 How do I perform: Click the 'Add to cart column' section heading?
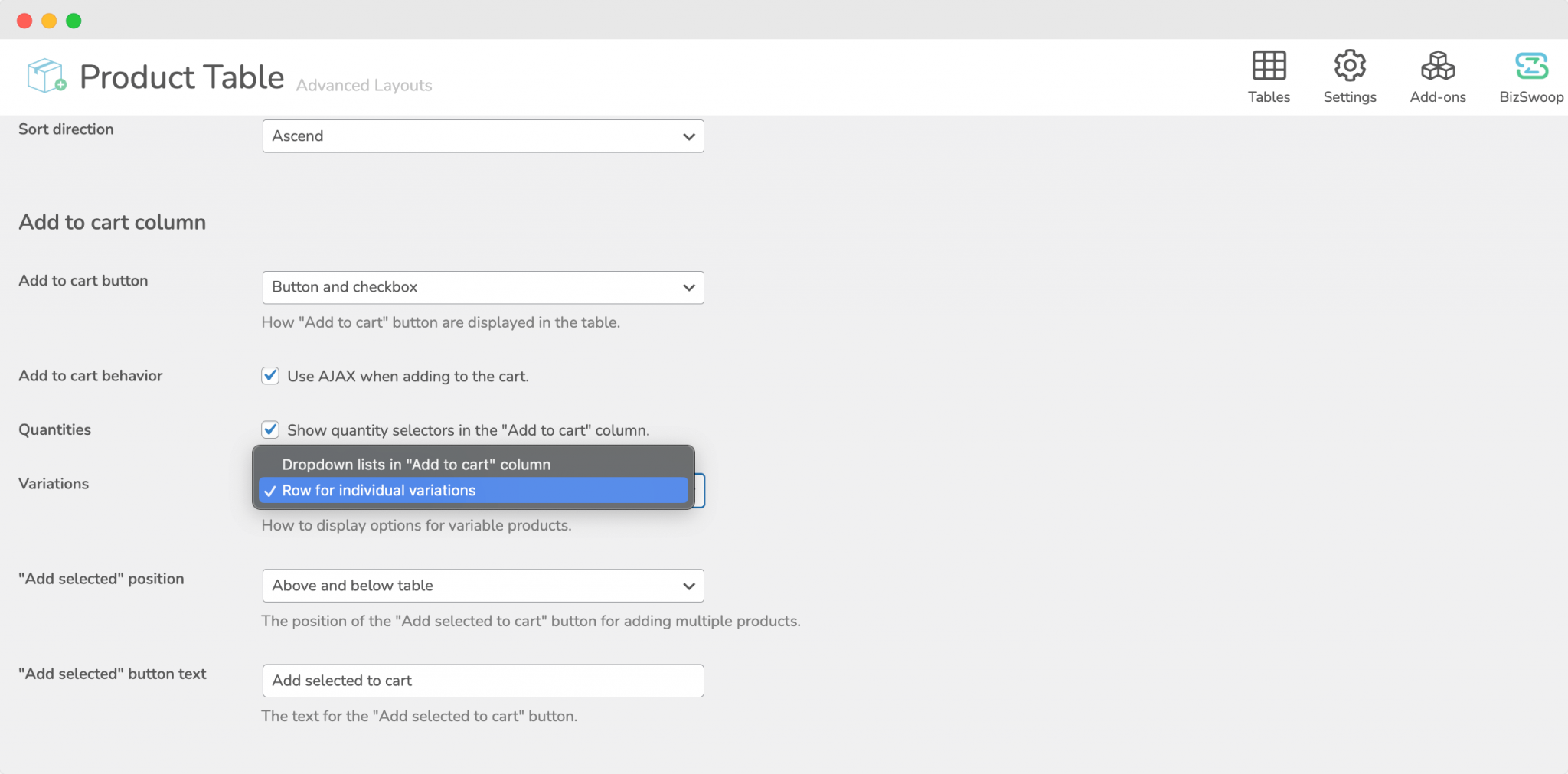112,222
